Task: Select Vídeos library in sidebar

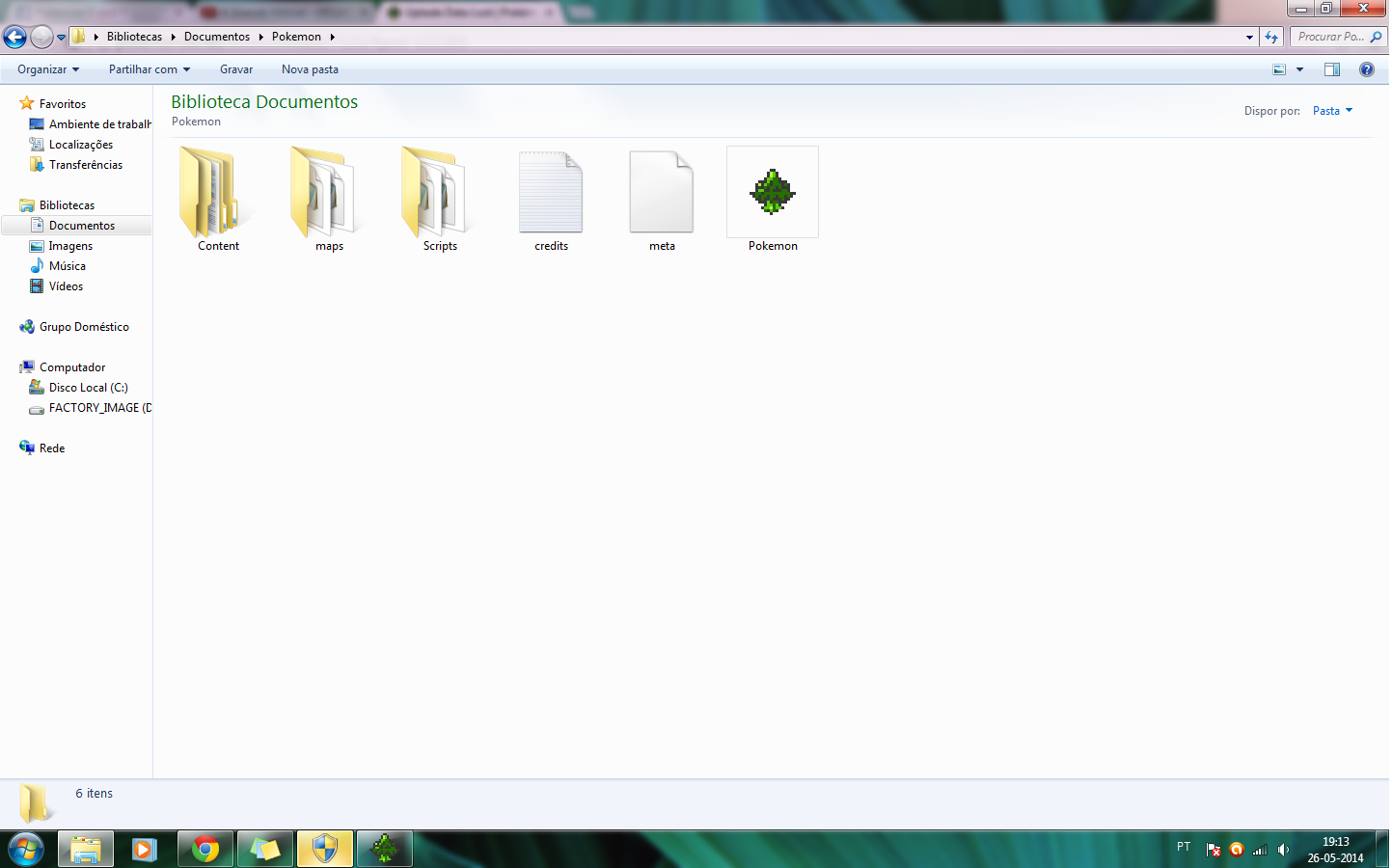Action: (x=66, y=286)
